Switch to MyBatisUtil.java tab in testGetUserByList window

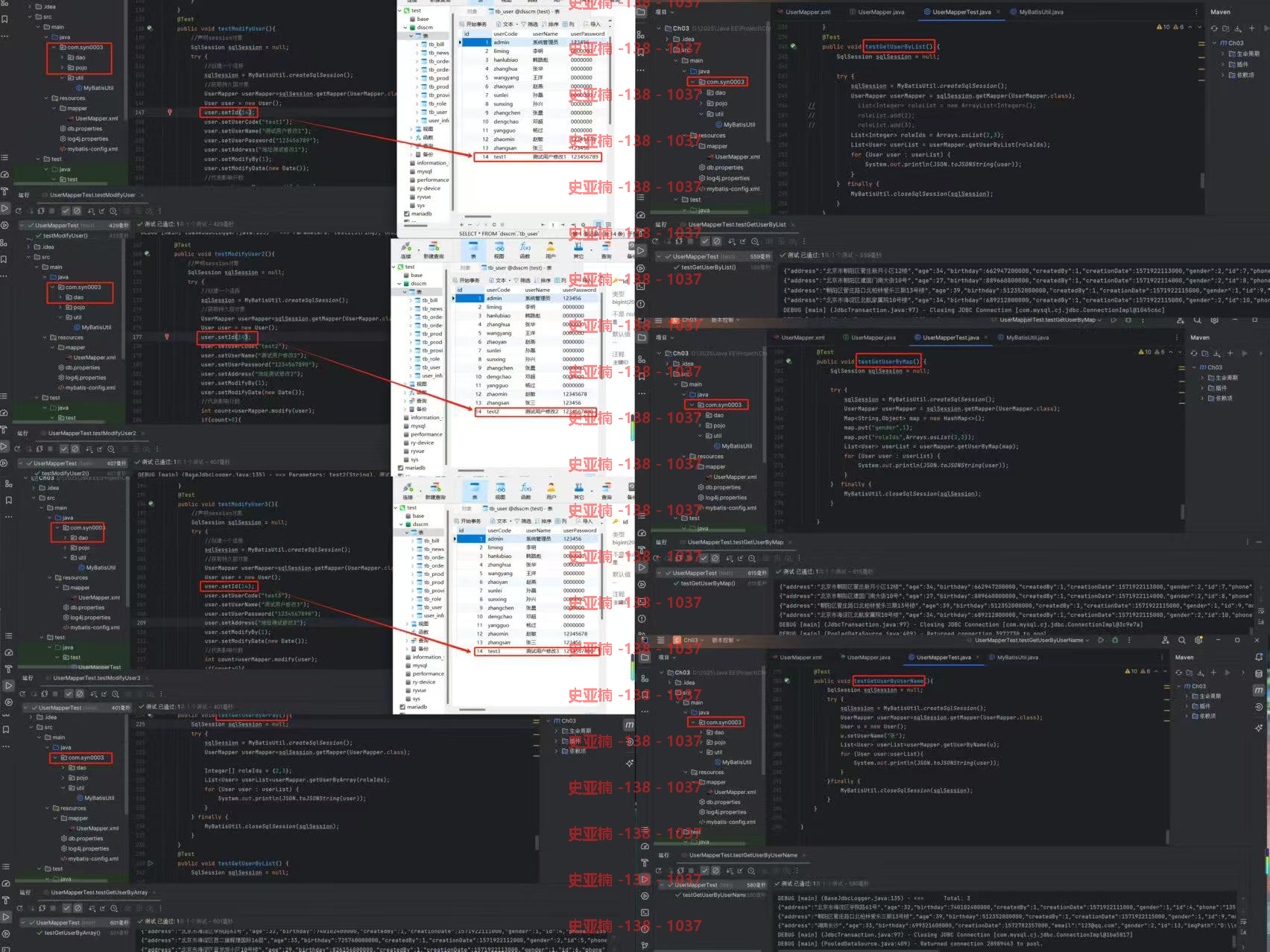1037,12
